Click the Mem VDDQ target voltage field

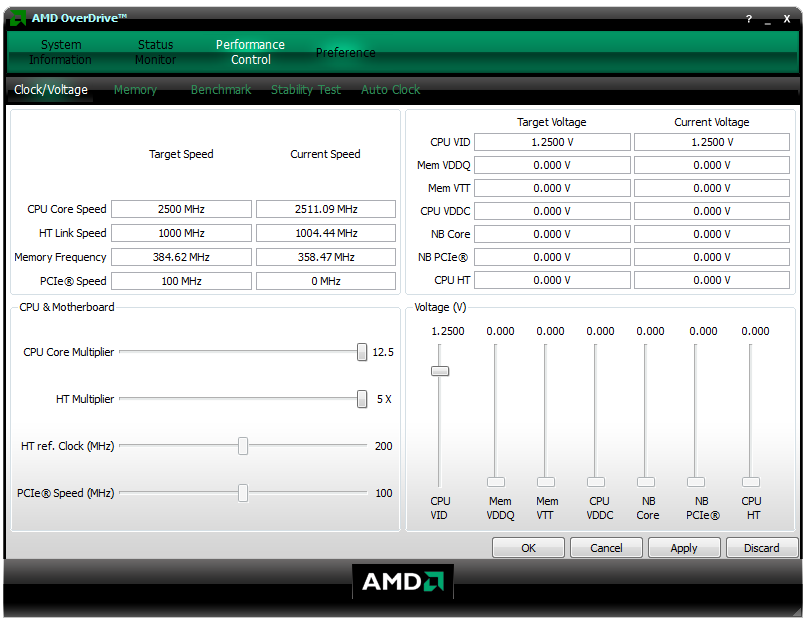pyautogui.click(x=552, y=165)
